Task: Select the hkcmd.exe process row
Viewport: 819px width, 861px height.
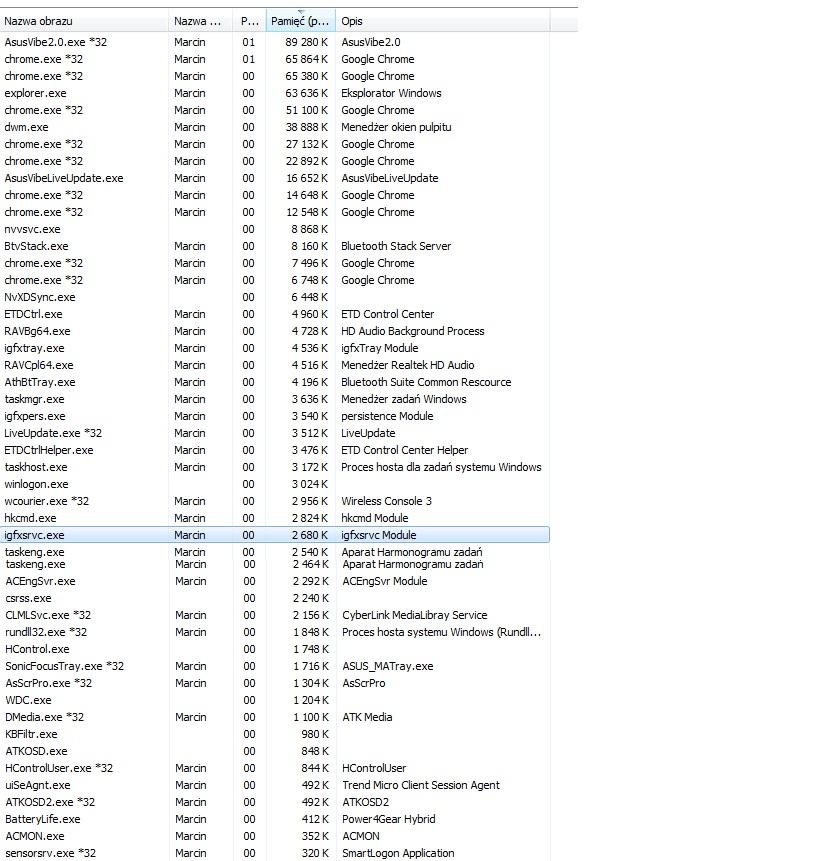Action: point(274,519)
